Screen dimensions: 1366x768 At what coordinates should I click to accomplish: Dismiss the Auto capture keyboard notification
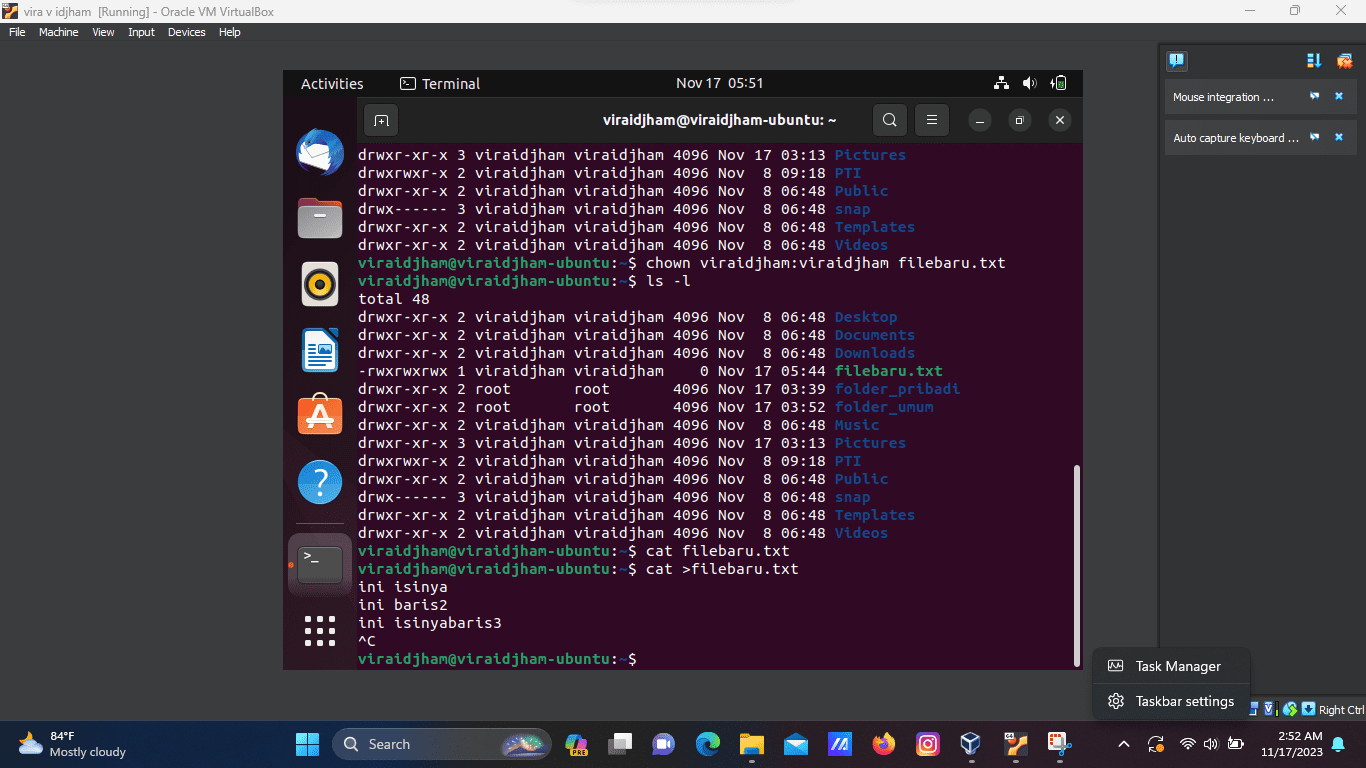tap(1339, 137)
